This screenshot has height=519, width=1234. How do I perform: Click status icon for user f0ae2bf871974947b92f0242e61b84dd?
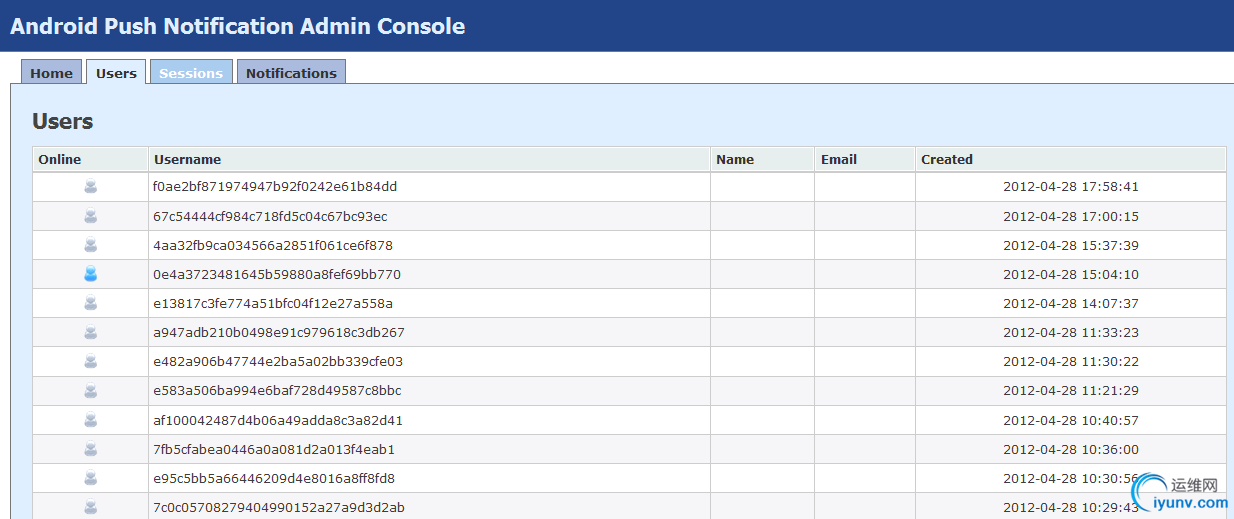[90, 187]
